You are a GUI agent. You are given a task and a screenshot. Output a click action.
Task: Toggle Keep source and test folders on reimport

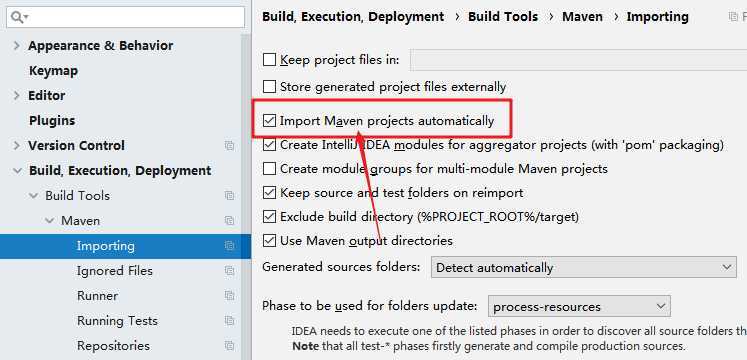[270, 193]
